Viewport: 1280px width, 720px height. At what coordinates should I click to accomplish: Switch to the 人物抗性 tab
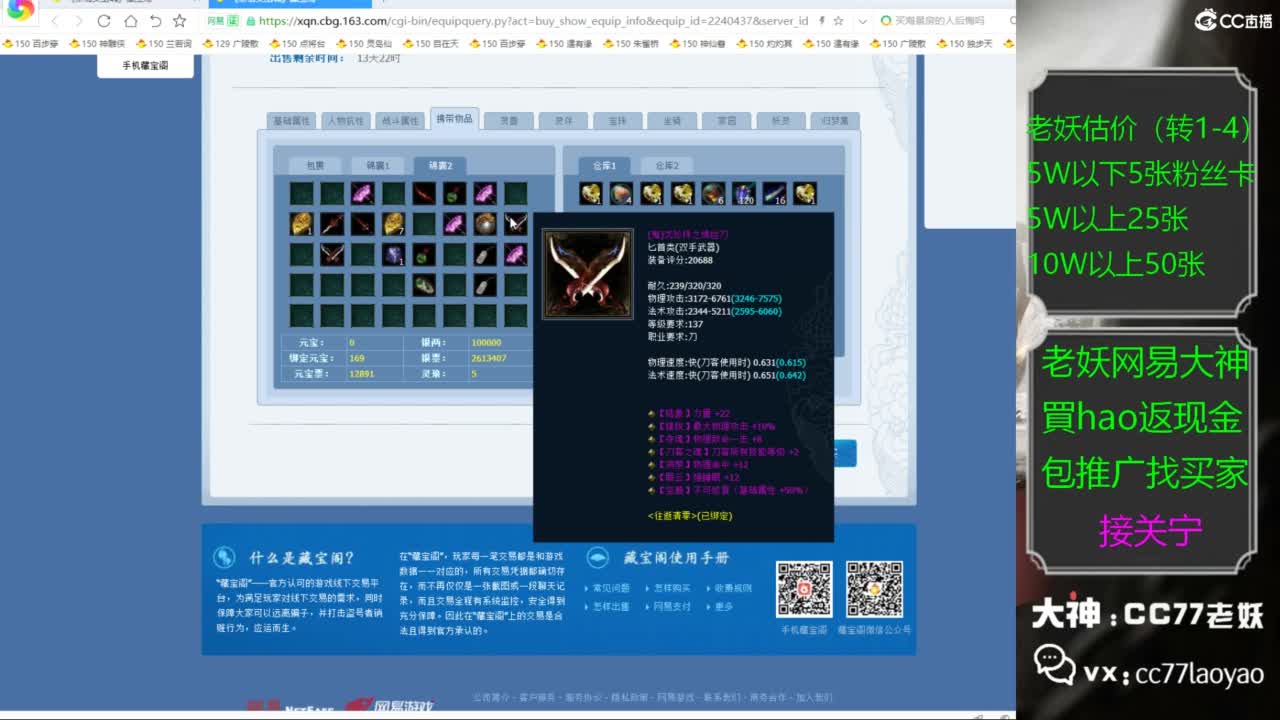coord(346,121)
